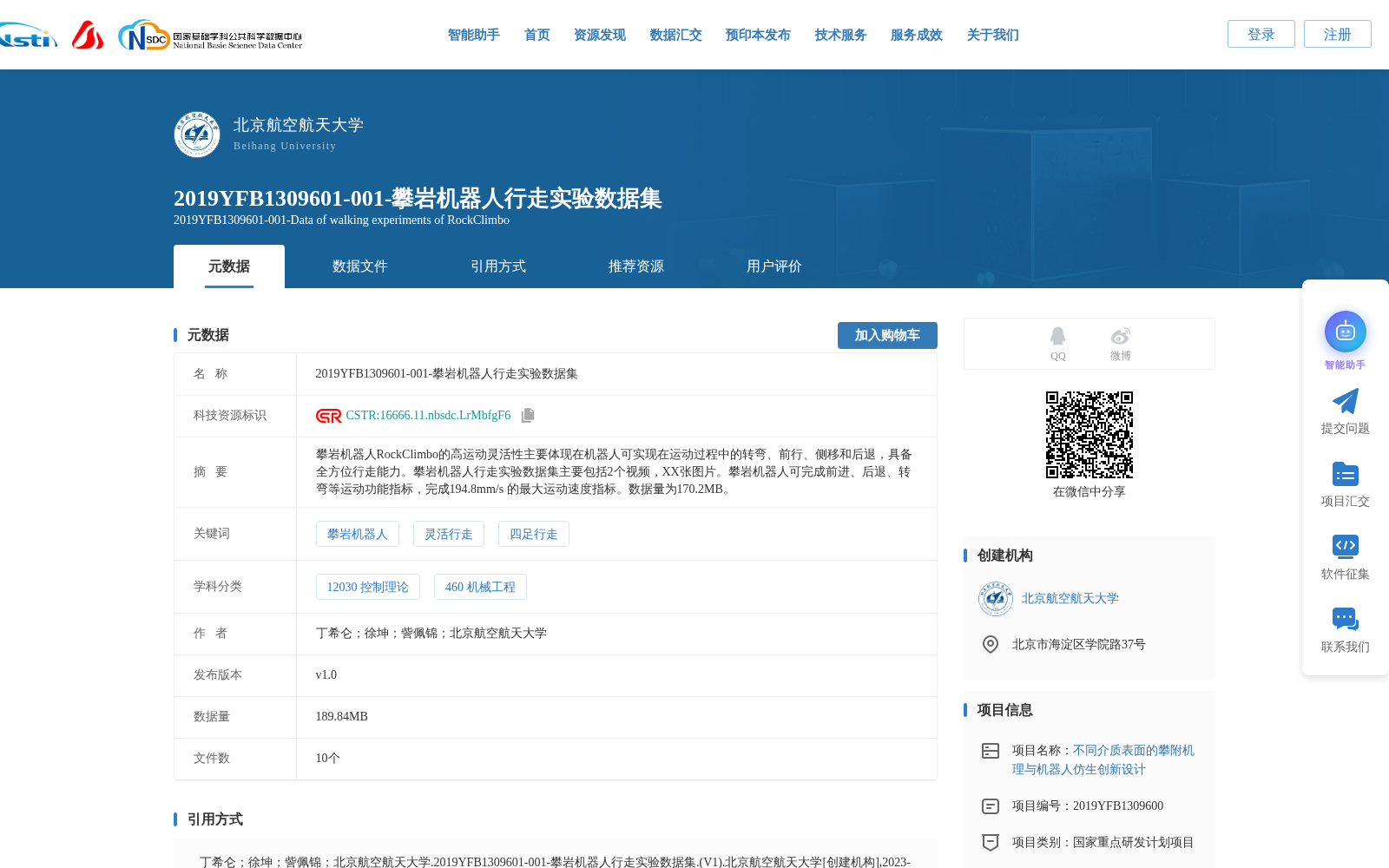Image resolution: width=1389 pixels, height=868 pixels.
Task: Click the project number icon
Action: (x=991, y=806)
